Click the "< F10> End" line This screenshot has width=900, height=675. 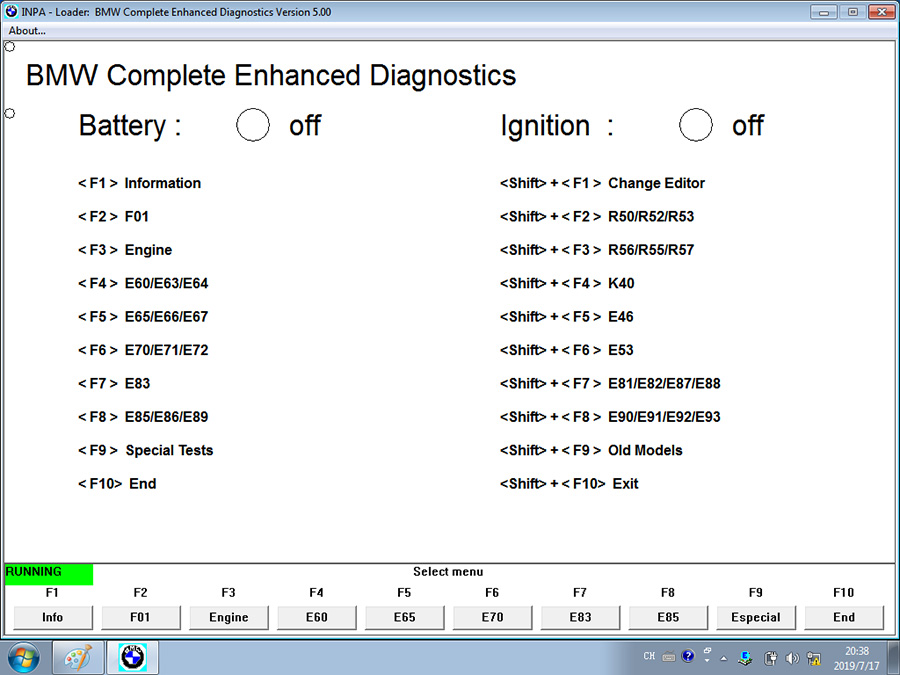pyautogui.click(x=117, y=484)
